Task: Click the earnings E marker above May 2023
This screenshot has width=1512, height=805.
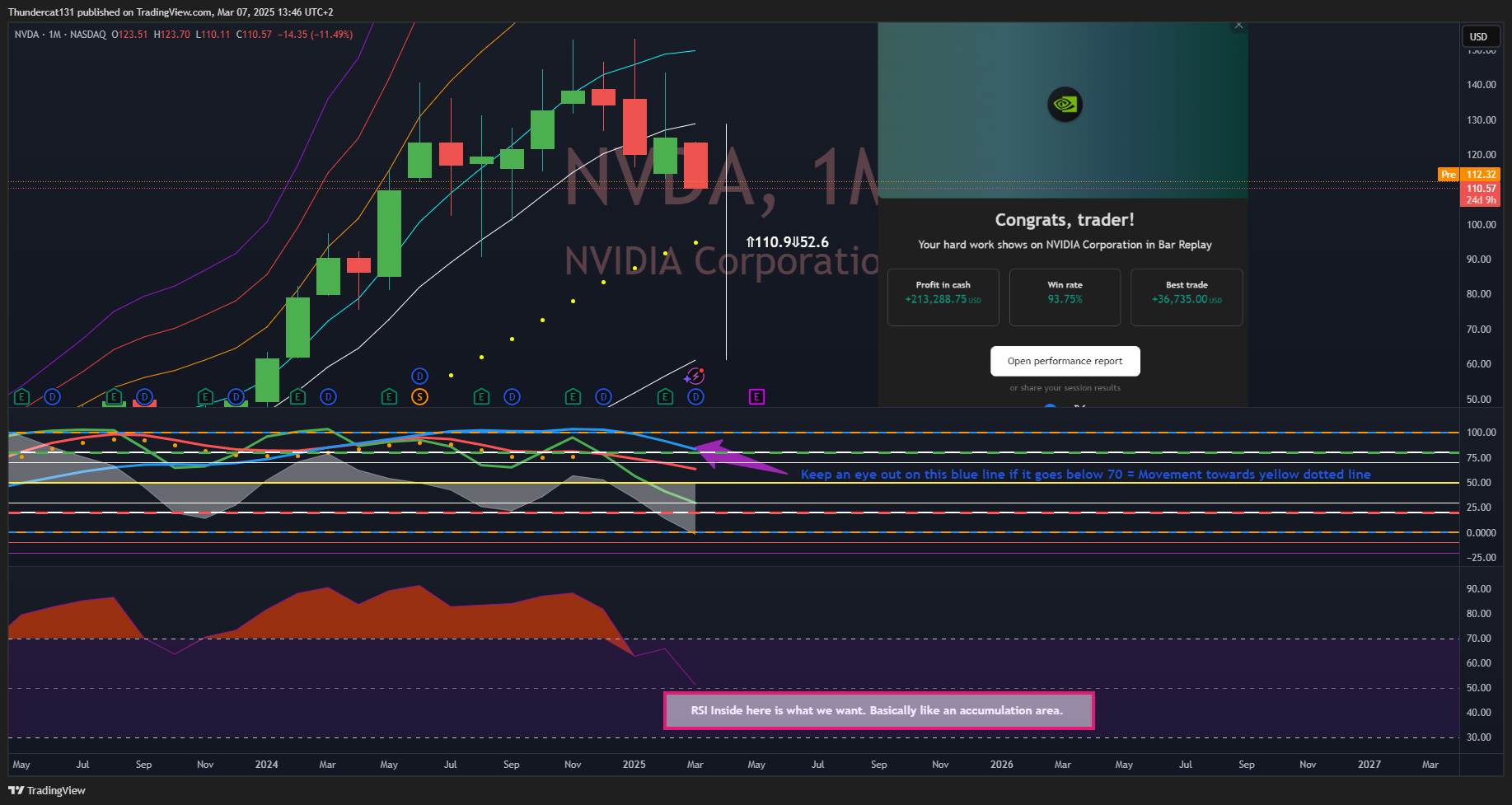Action: (22, 397)
